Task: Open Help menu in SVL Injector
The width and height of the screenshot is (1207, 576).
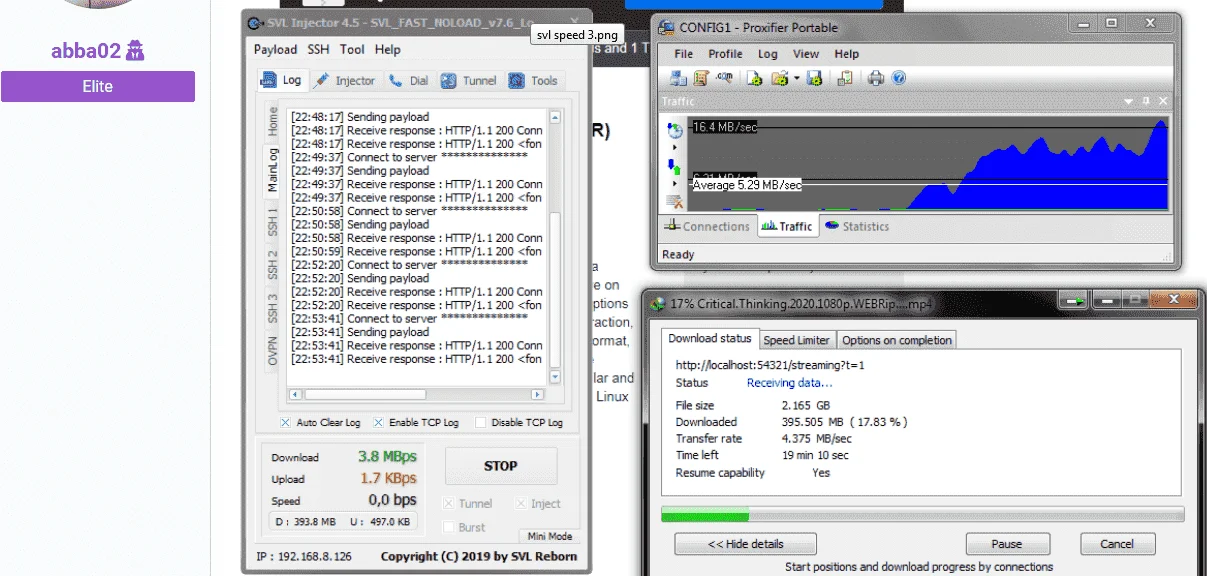Action: pos(388,49)
